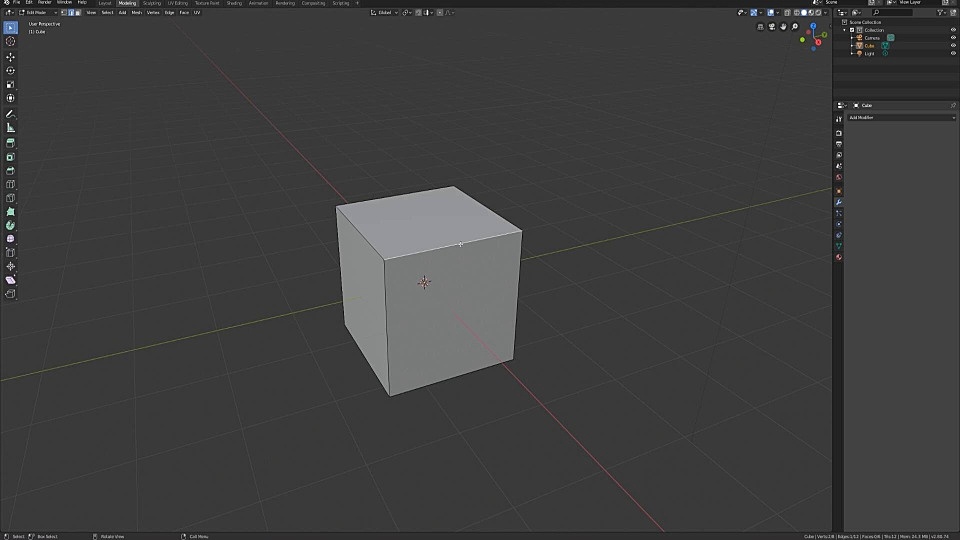The image size is (960, 540).
Task: Open the File menu
Action: click(17, 2)
